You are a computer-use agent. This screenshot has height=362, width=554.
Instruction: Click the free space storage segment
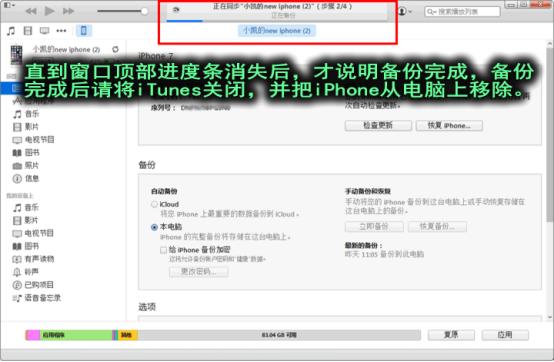(x=279, y=335)
